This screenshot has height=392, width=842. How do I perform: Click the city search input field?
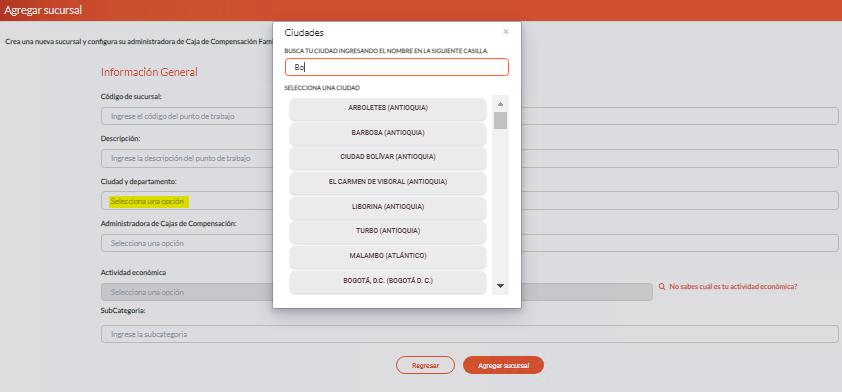(x=397, y=67)
